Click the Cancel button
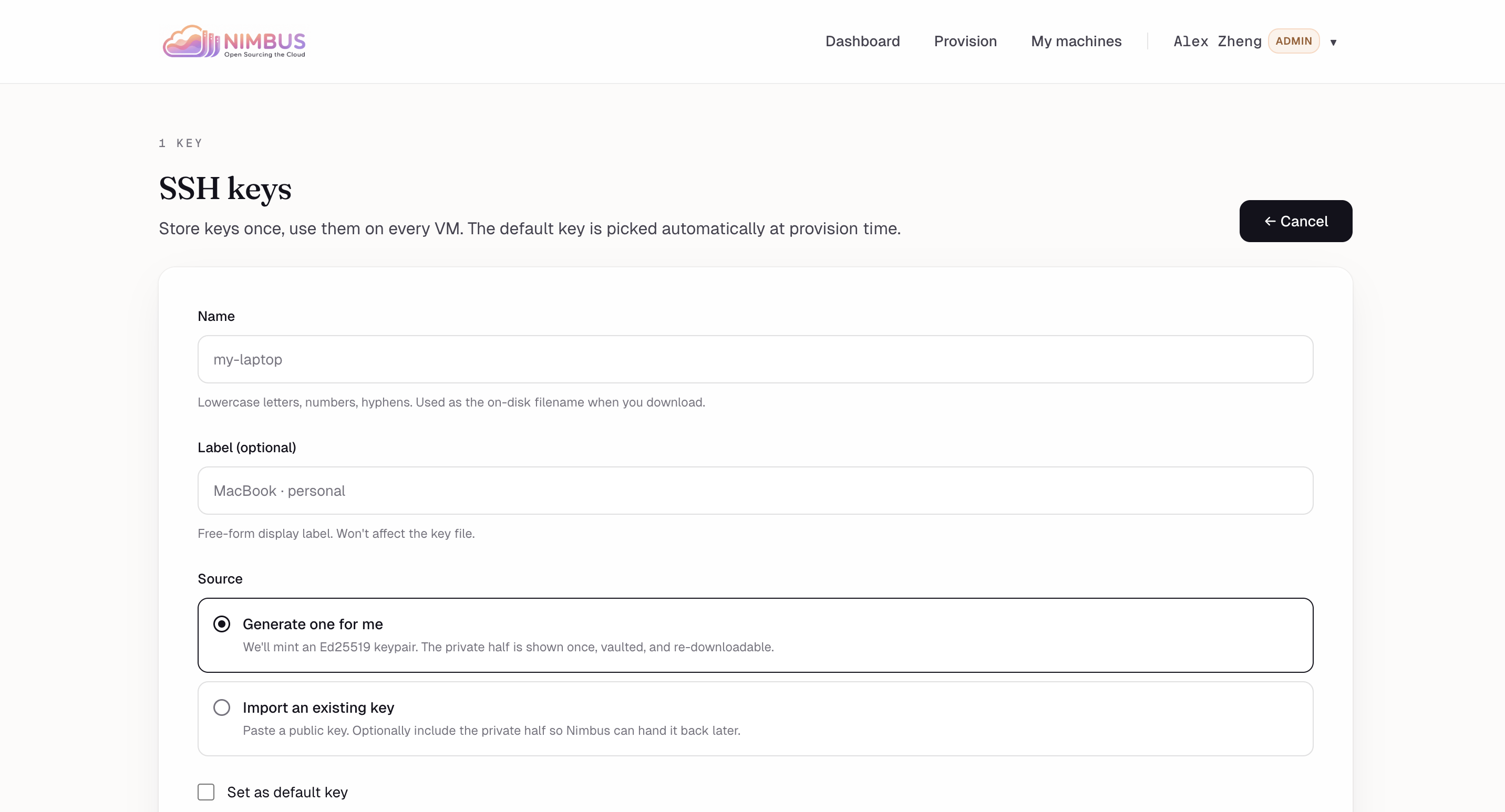 tap(1295, 221)
